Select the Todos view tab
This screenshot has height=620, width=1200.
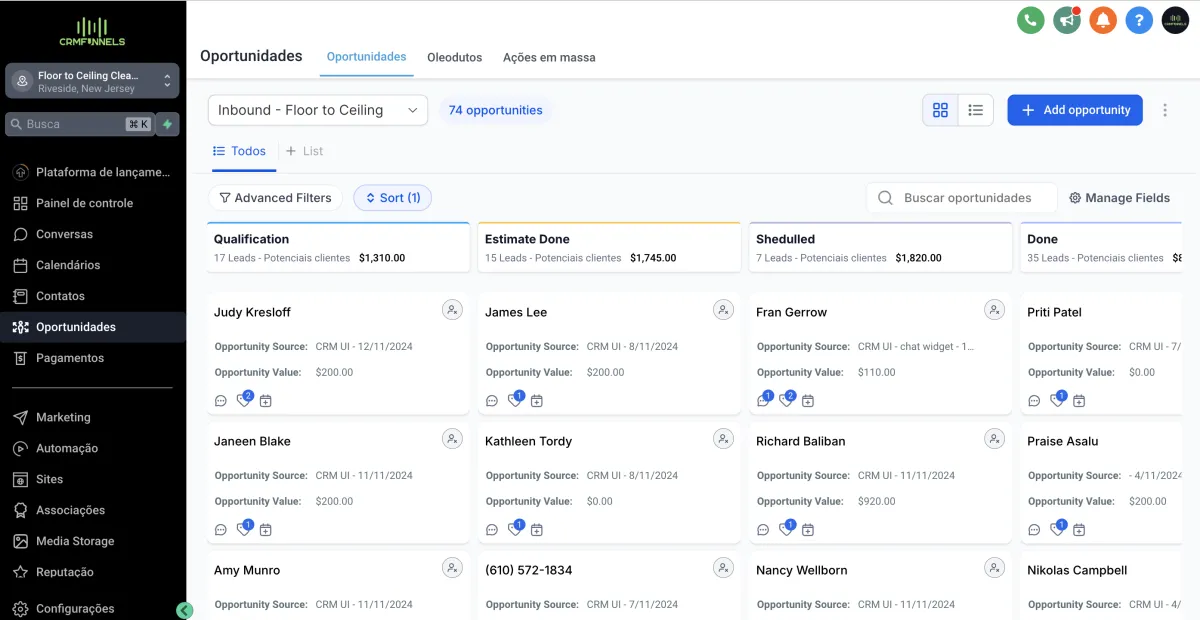tap(239, 151)
